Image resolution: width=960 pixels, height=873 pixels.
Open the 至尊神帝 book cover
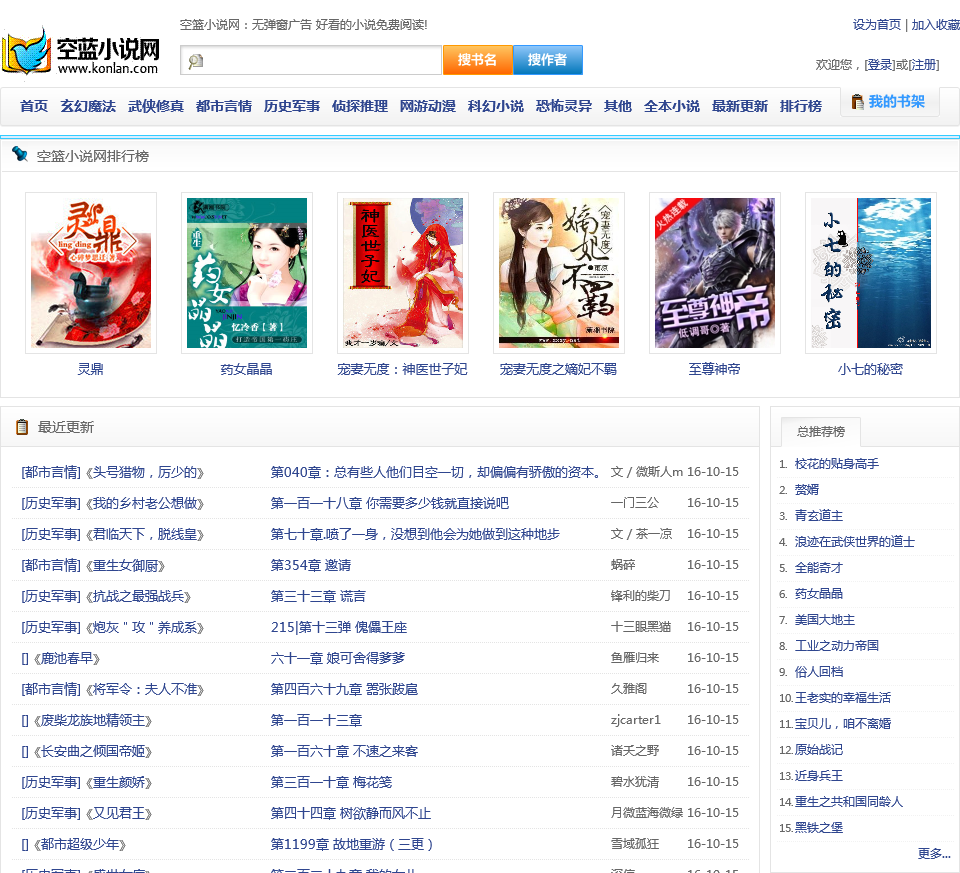pyautogui.click(x=714, y=273)
